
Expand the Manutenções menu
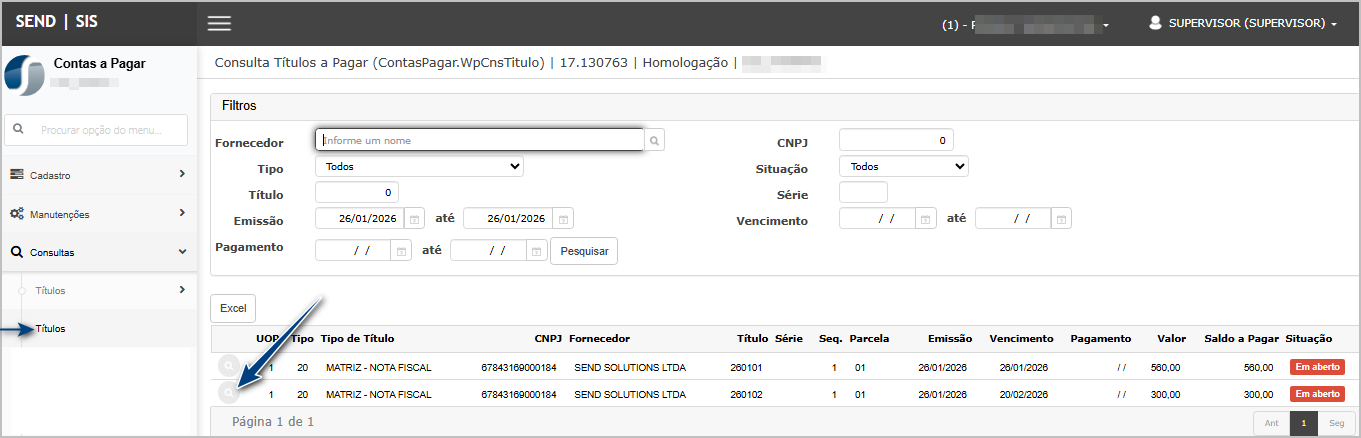tap(98, 214)
